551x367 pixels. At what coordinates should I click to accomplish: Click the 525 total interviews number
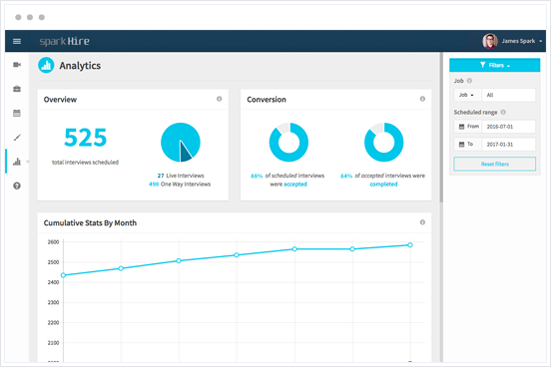[x=85, y=137]
